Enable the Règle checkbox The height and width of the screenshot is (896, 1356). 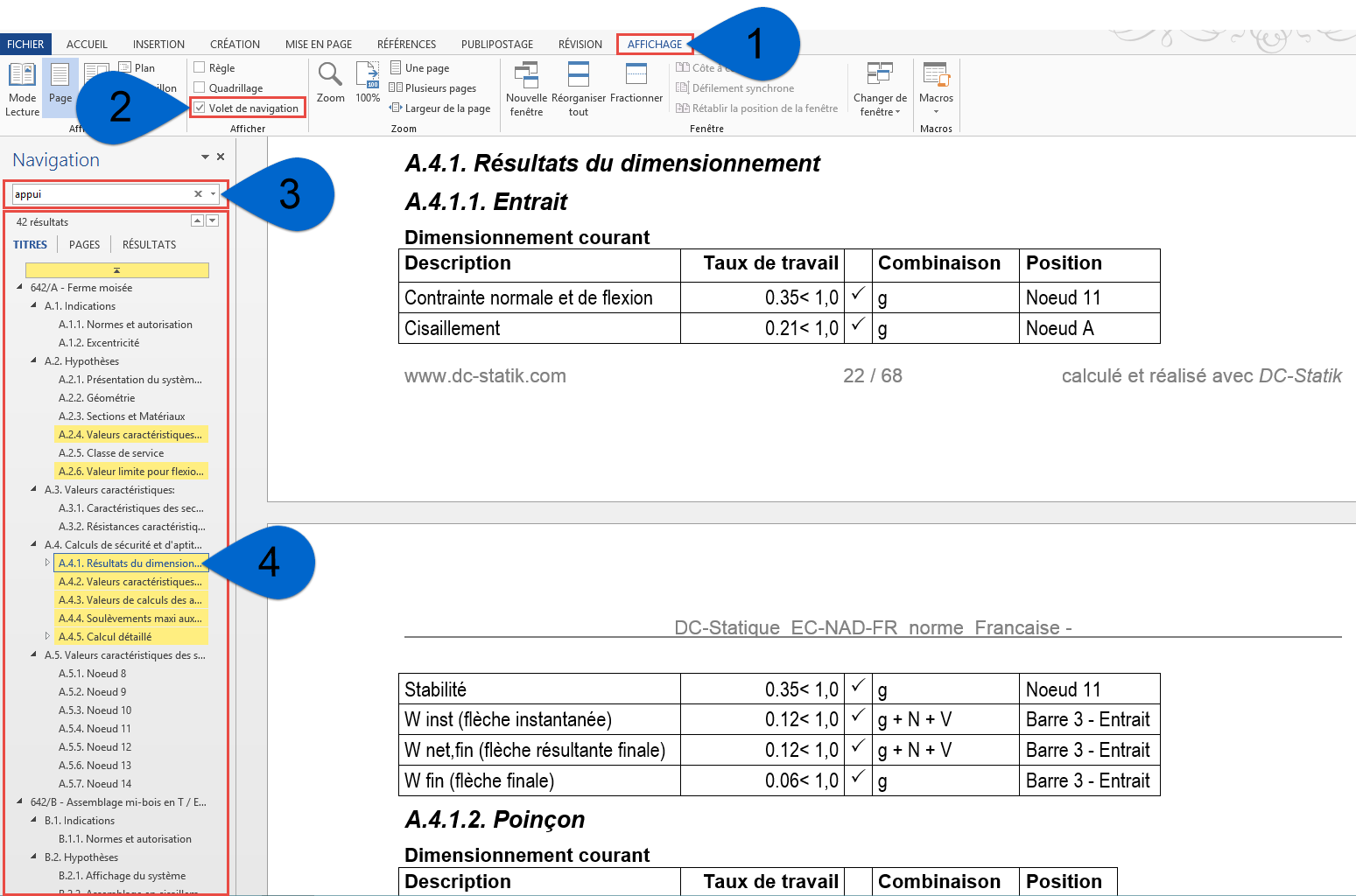coord(202,67)
